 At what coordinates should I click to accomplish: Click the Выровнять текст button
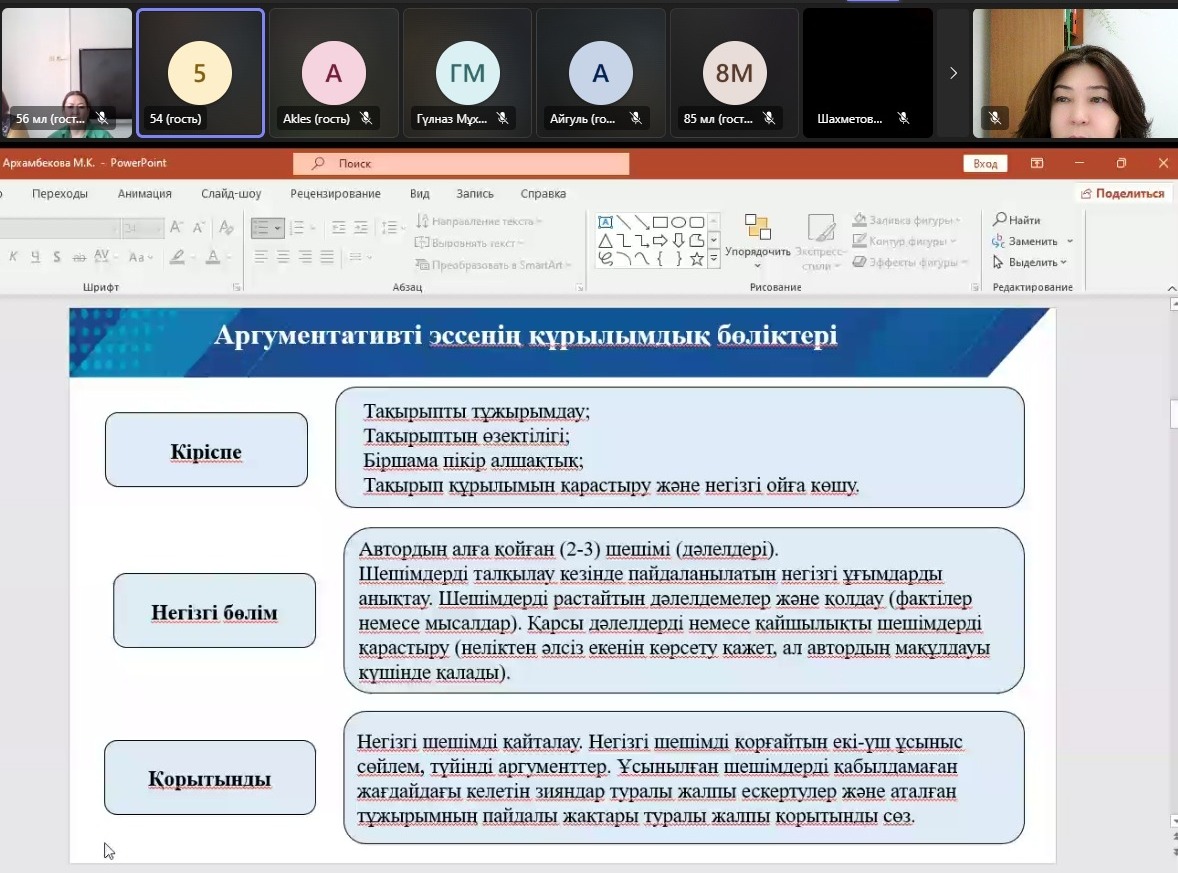(x=470, y=243)
